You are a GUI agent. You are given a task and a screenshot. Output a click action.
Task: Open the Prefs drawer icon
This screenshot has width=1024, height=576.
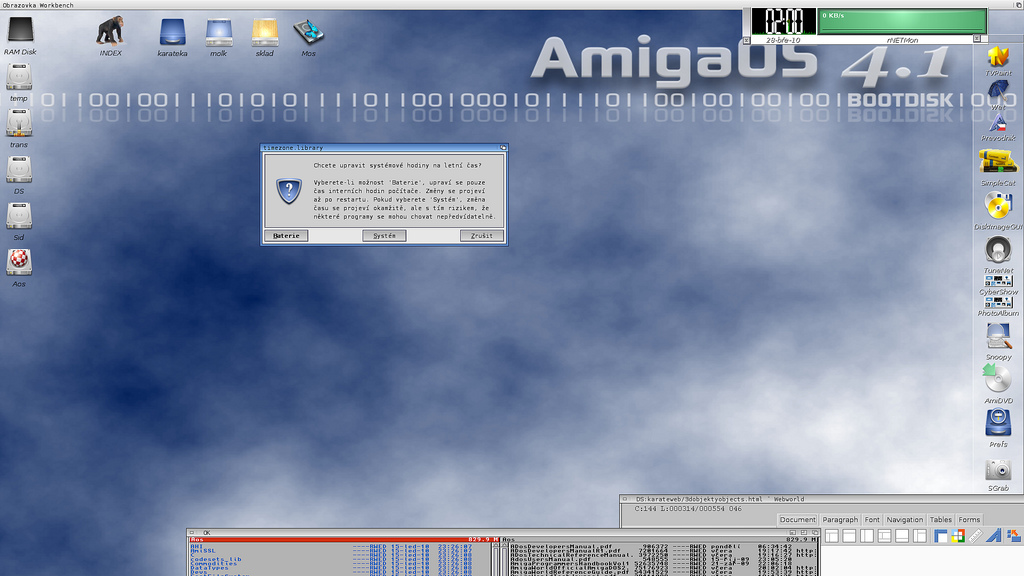click(997, 423)
